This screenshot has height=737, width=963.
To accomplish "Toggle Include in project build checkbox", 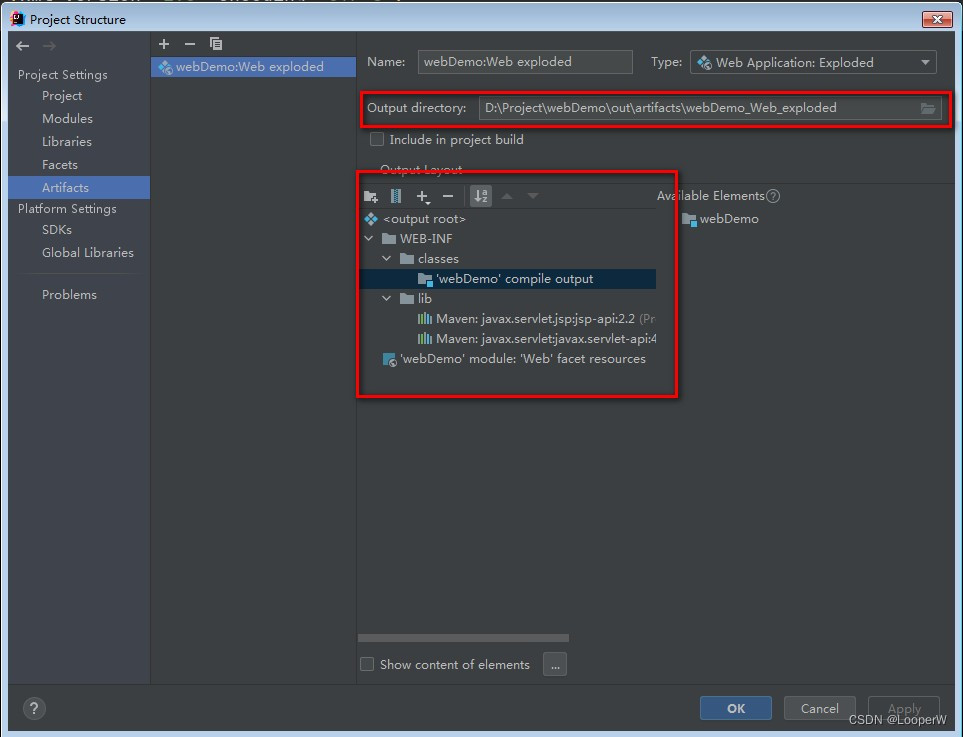I will point(376,139).
